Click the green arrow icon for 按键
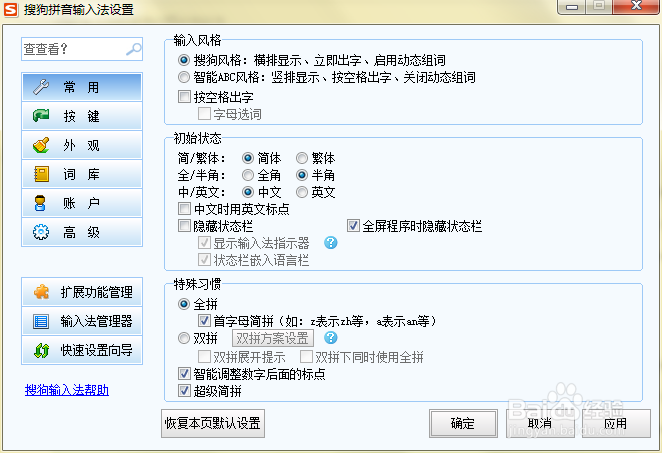This screenshot has width=662, height=453. (x=41, y=116)
